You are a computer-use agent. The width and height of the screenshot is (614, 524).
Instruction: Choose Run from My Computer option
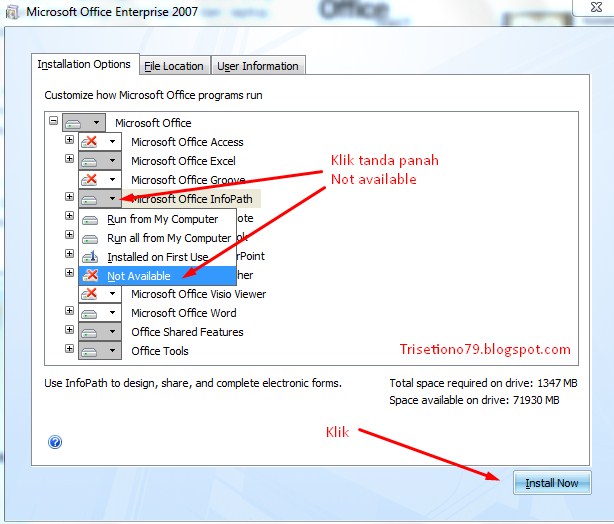pos(157,219)
